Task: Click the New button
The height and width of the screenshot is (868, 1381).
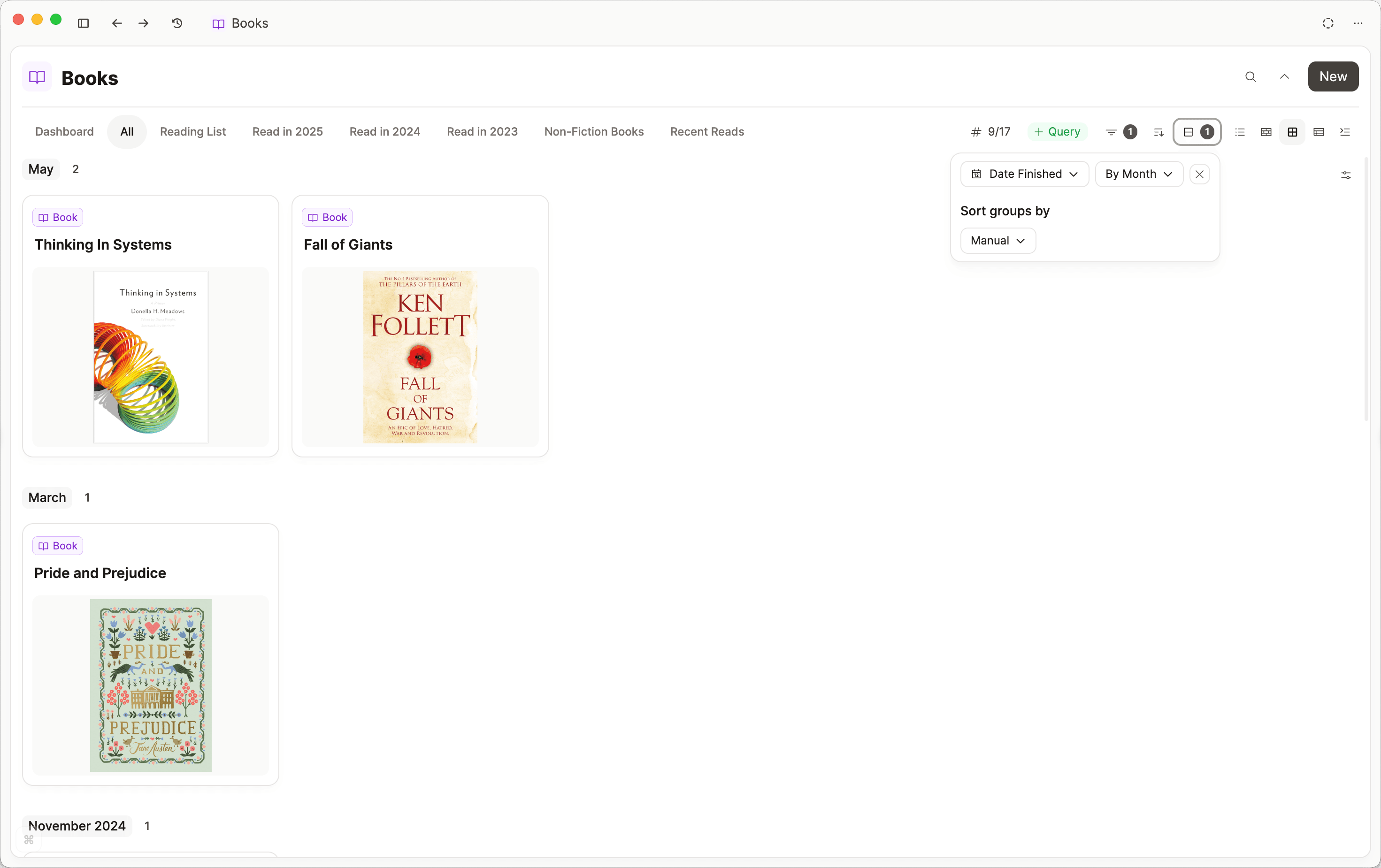Action: coord(1333,76)
